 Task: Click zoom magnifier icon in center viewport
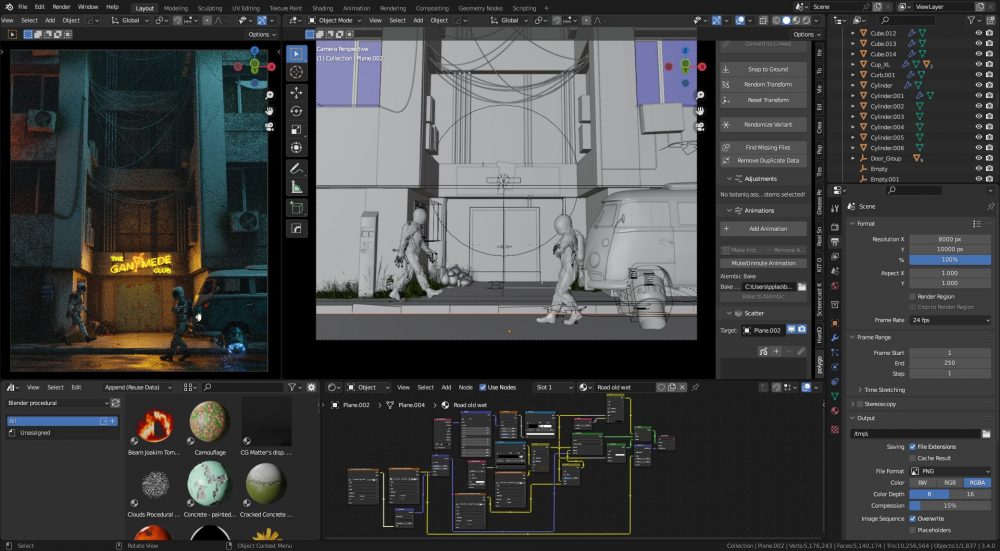(x=700, y=95)
